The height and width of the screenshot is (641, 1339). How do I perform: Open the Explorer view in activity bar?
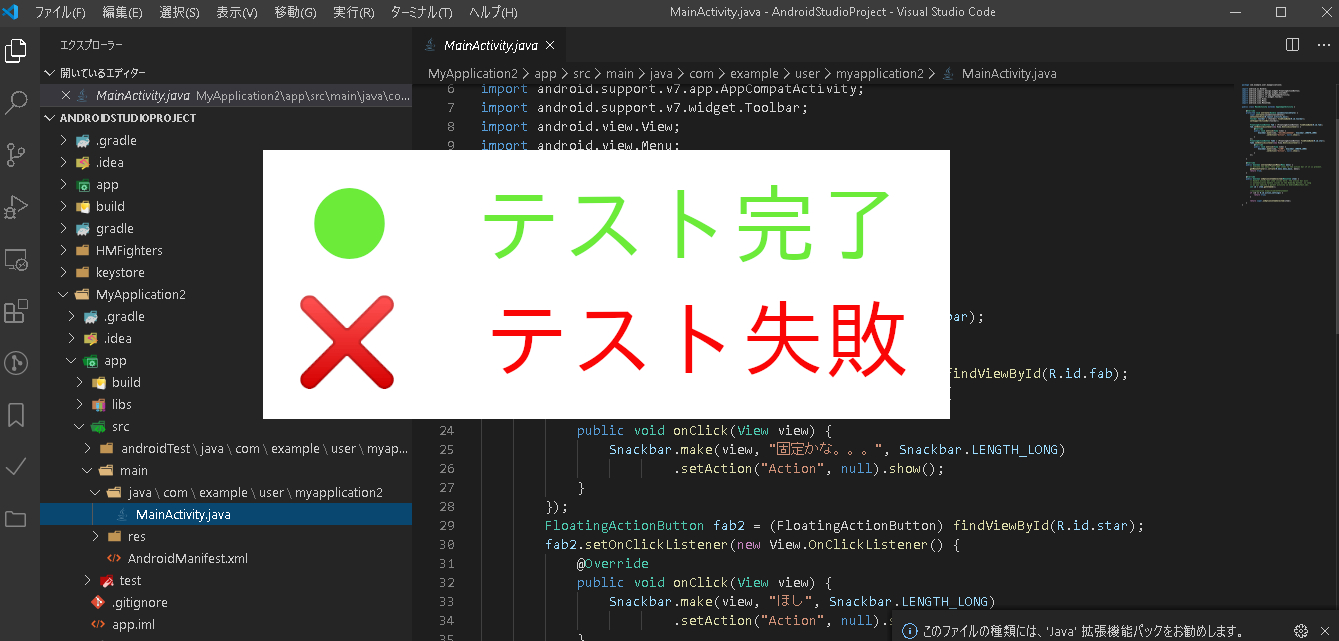16,50
